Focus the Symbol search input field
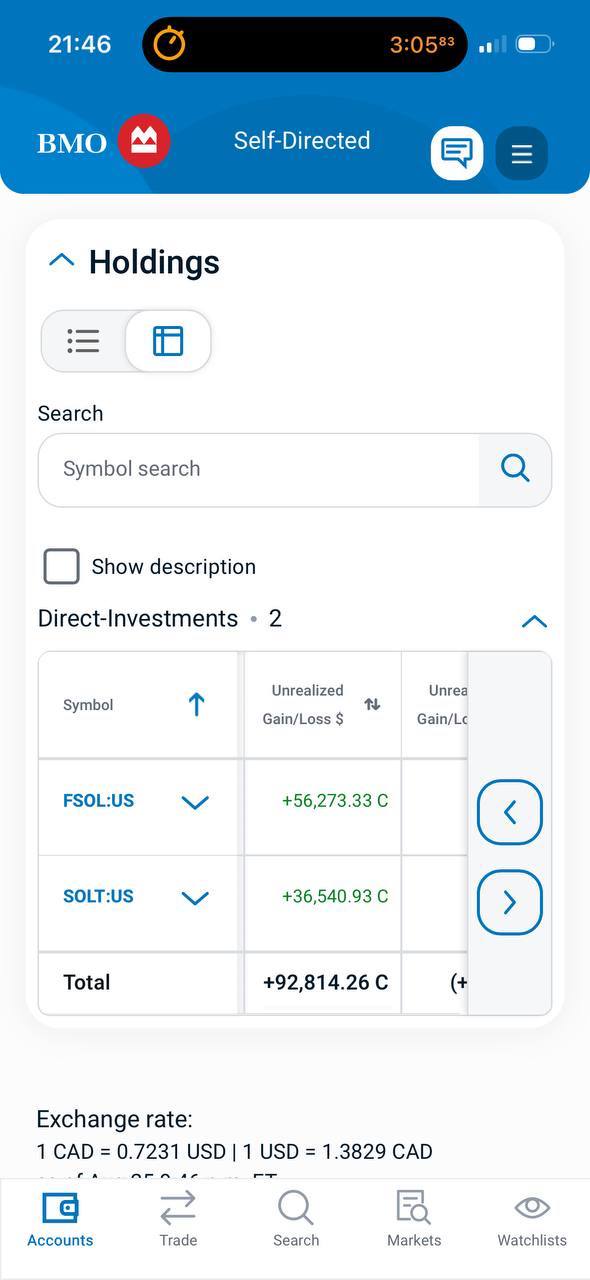 (259, 469)
